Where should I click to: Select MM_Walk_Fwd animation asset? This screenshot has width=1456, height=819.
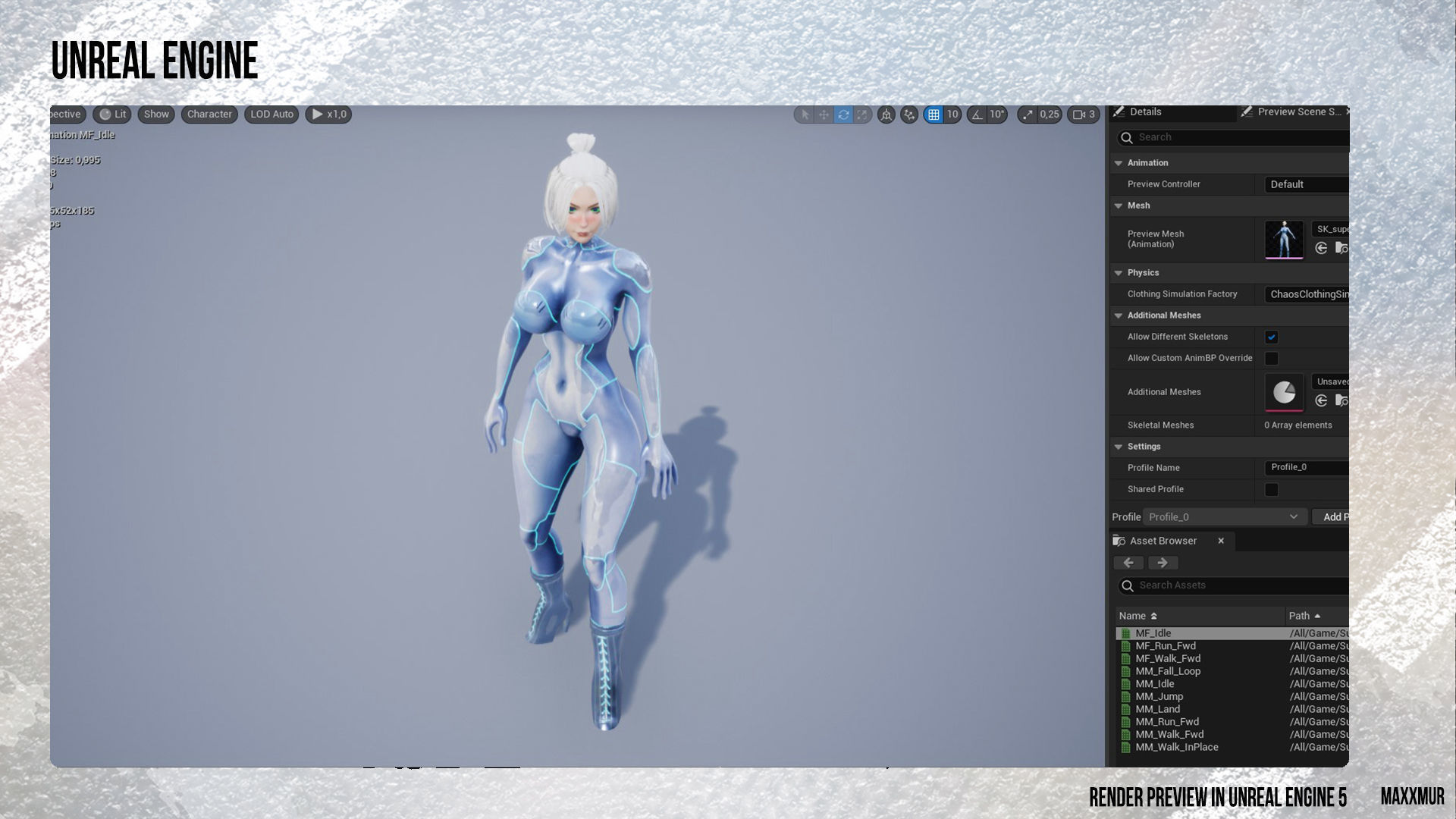[1232, 734]
